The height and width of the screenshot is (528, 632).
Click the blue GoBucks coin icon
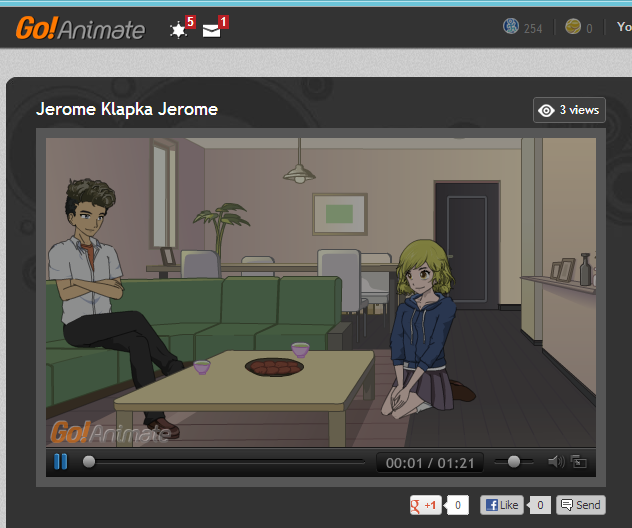[x=511, y=26]
